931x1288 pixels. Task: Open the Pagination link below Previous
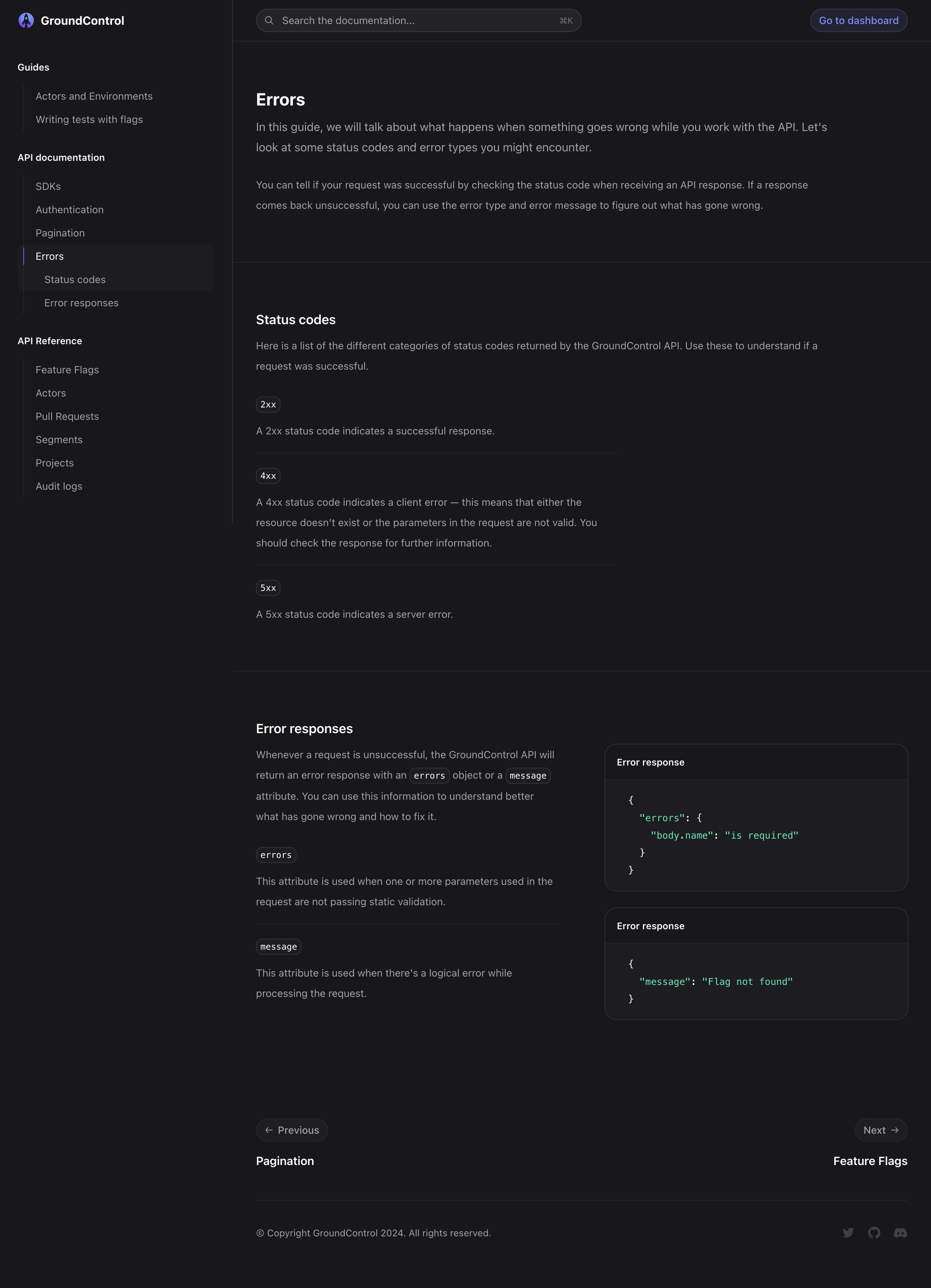285,1161
